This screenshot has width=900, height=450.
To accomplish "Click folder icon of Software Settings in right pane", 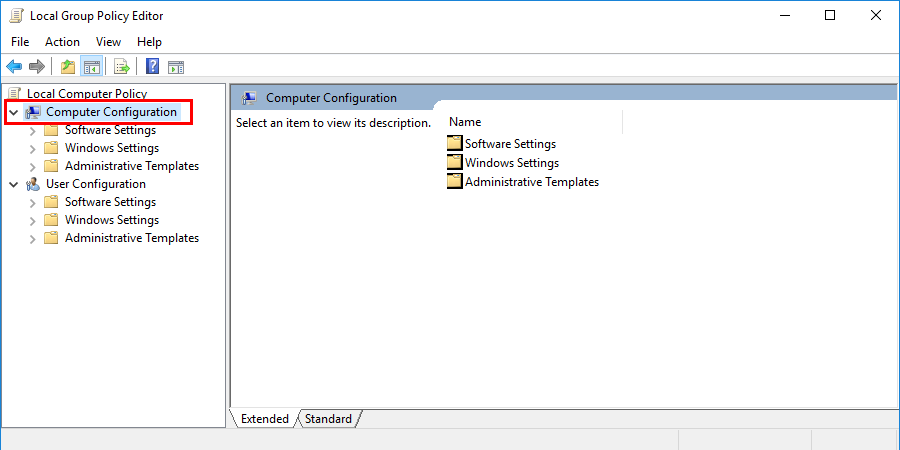I will [x=455, y=143].
